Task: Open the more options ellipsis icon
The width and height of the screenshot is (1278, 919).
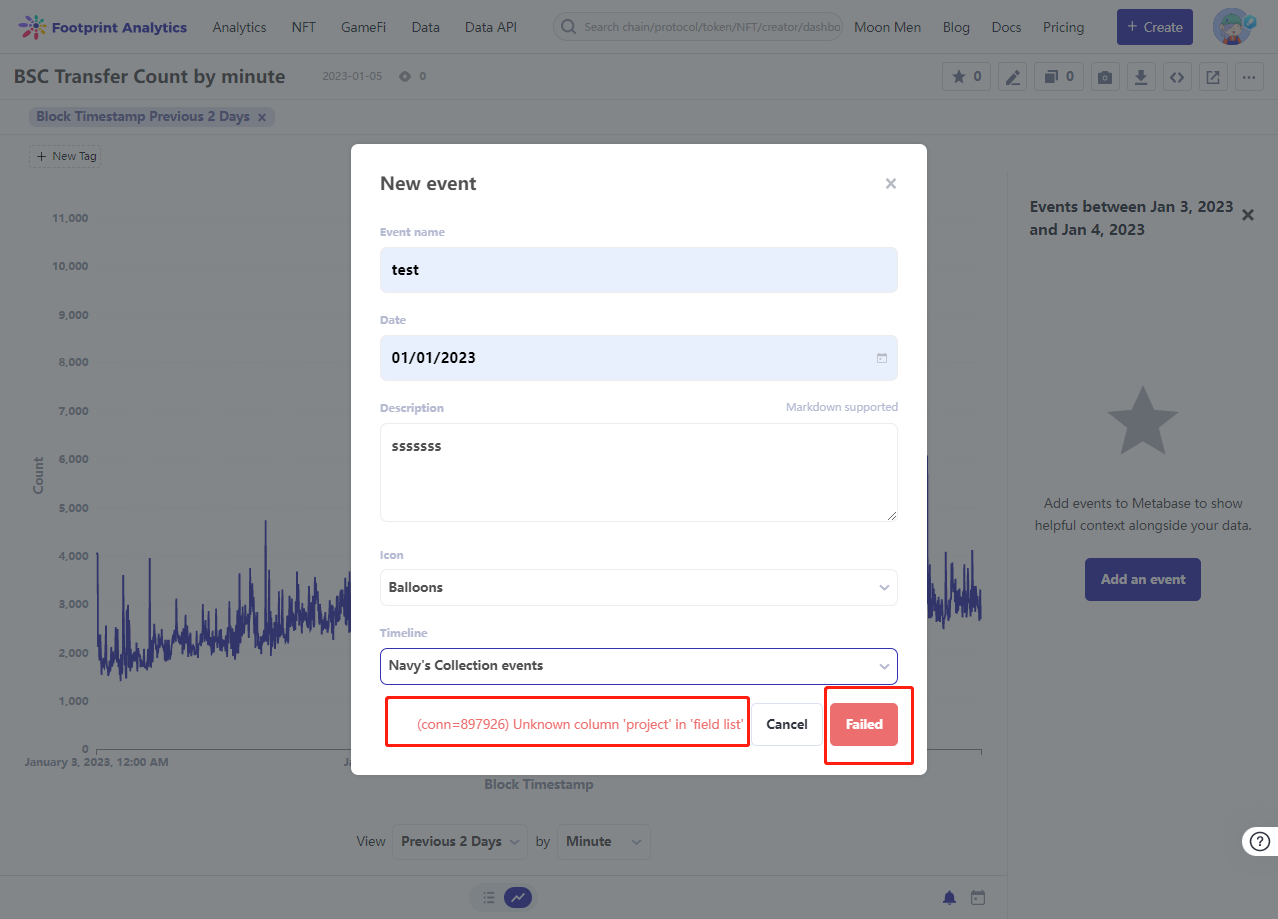Action: [1249, 76]
